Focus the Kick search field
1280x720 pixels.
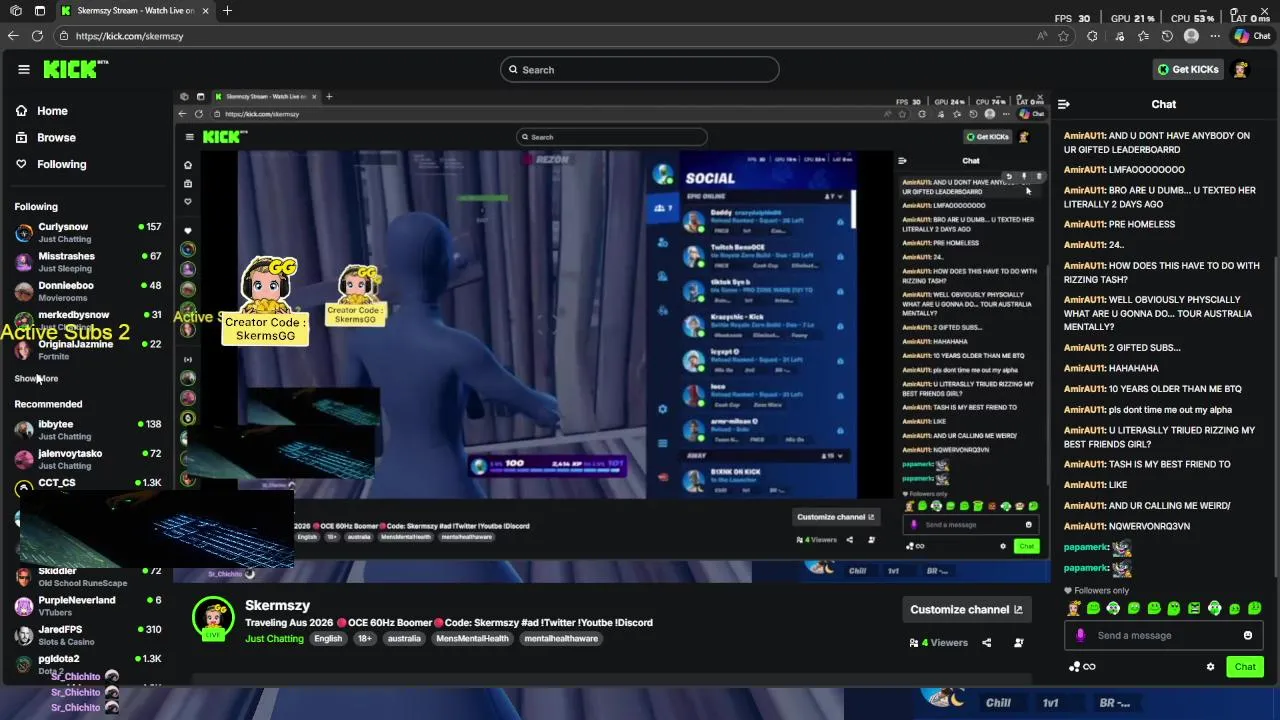coord(640,70)
